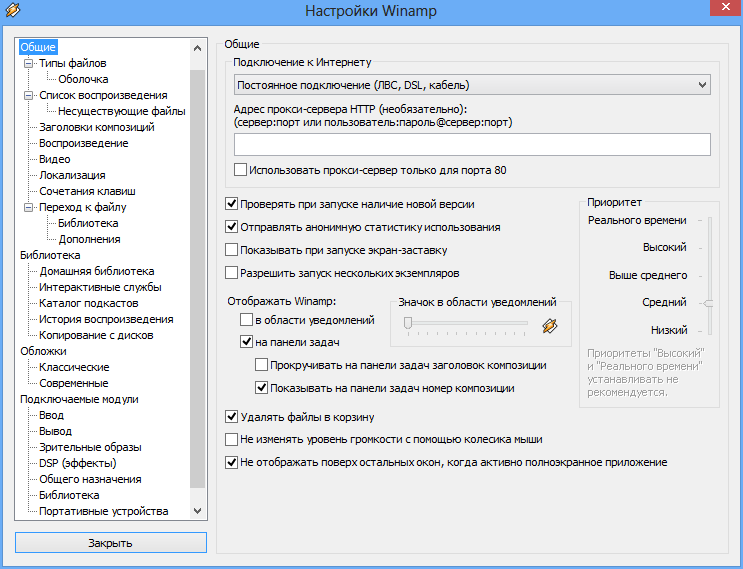
Task: Click the 'Реального времени' priority label
Action: point(637,220)
